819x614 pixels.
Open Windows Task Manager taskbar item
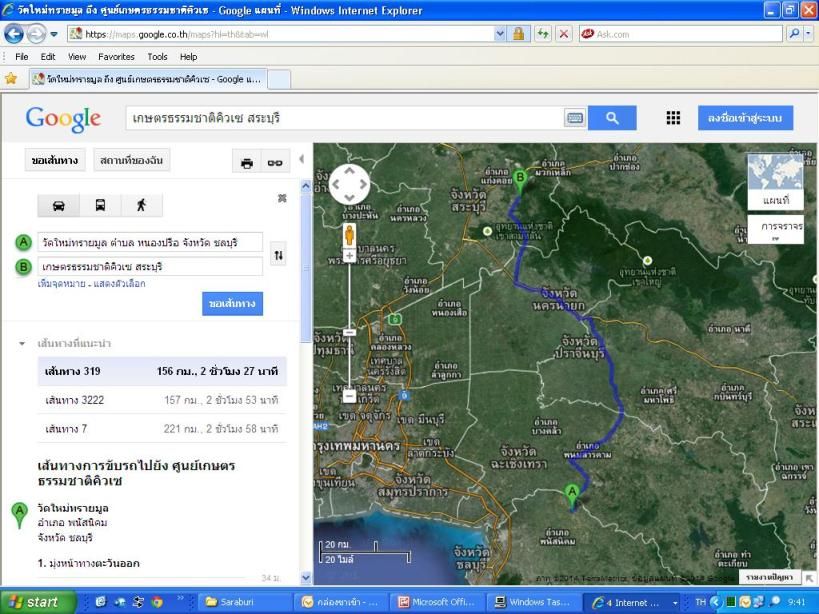point(534,602)
